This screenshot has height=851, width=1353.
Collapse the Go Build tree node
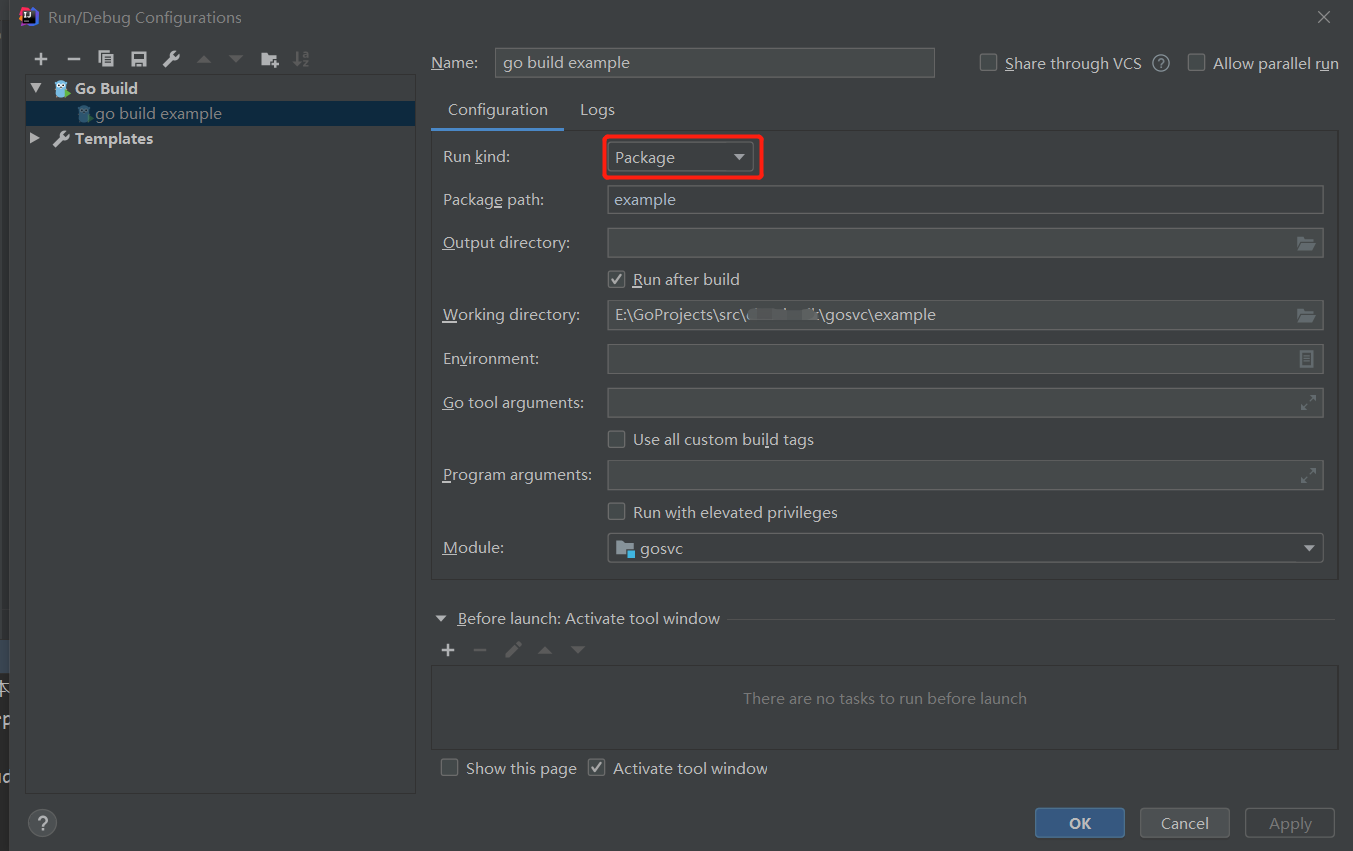(x=37, y=88)
